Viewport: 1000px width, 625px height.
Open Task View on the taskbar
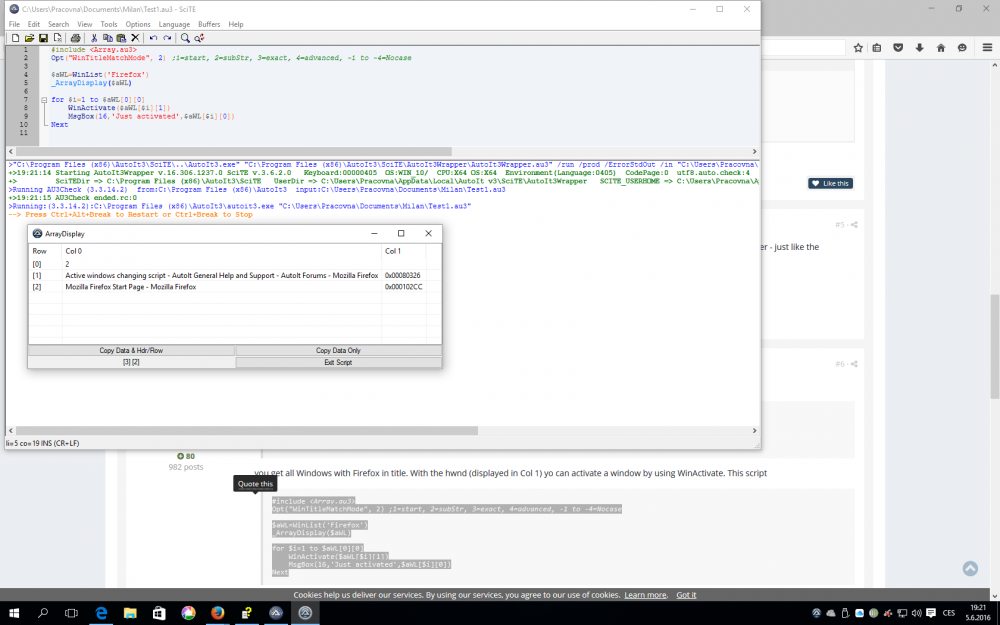coord(71,613)
